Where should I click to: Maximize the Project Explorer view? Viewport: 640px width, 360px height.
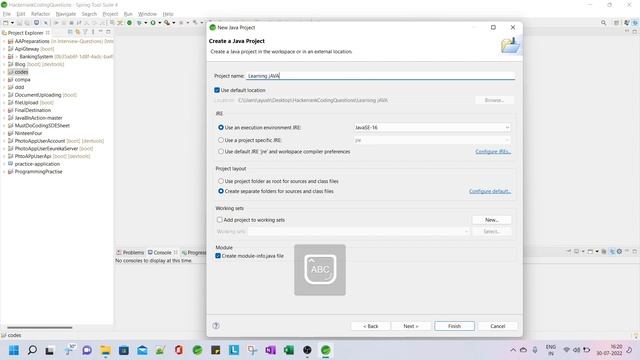point(108,32)
